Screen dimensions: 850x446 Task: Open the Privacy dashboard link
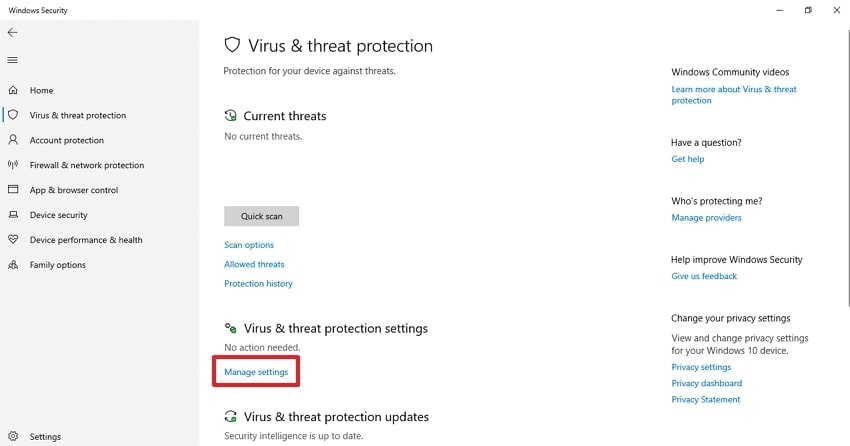pos(706,383)
